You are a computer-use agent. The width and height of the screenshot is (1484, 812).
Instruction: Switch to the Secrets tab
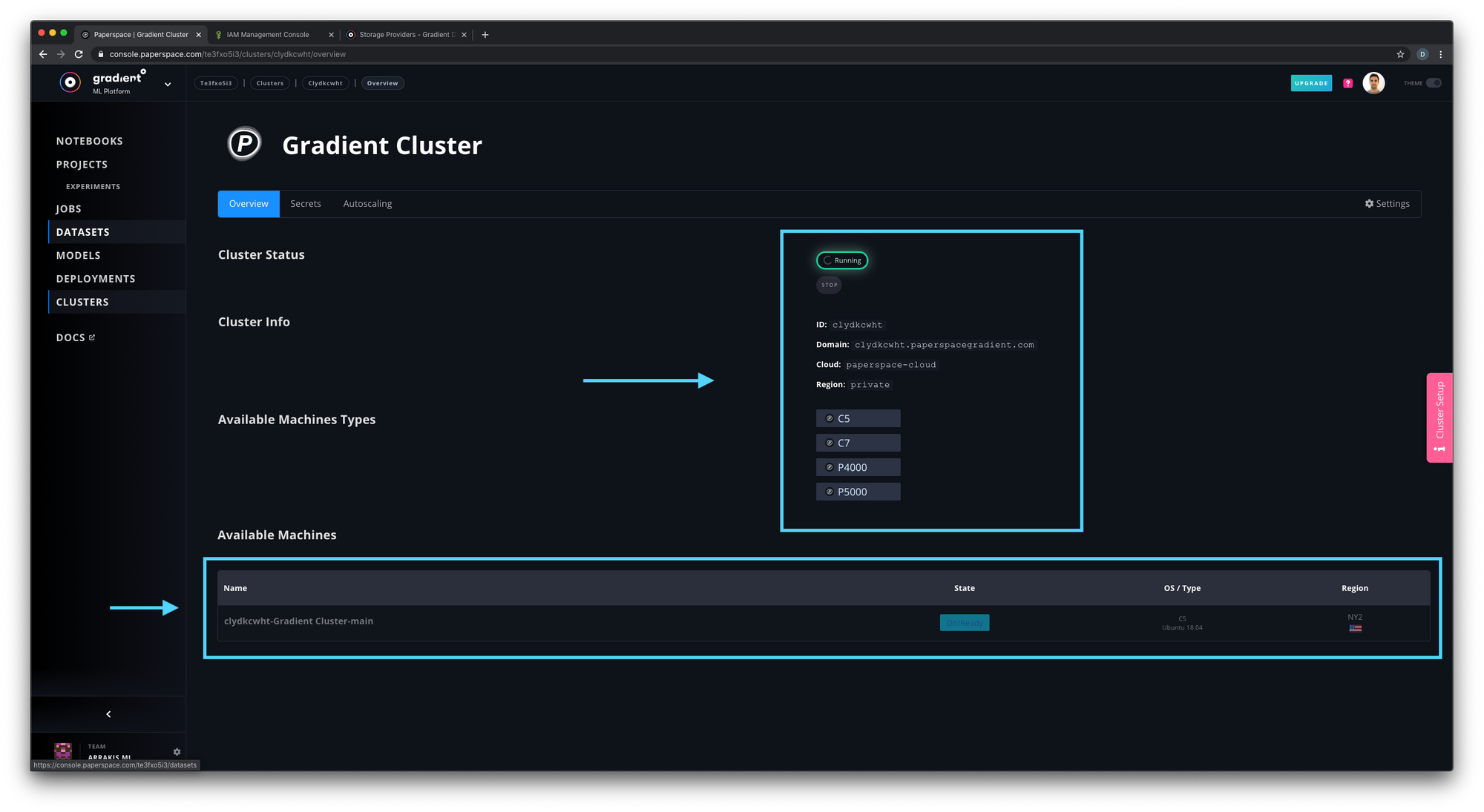point(306,204)
